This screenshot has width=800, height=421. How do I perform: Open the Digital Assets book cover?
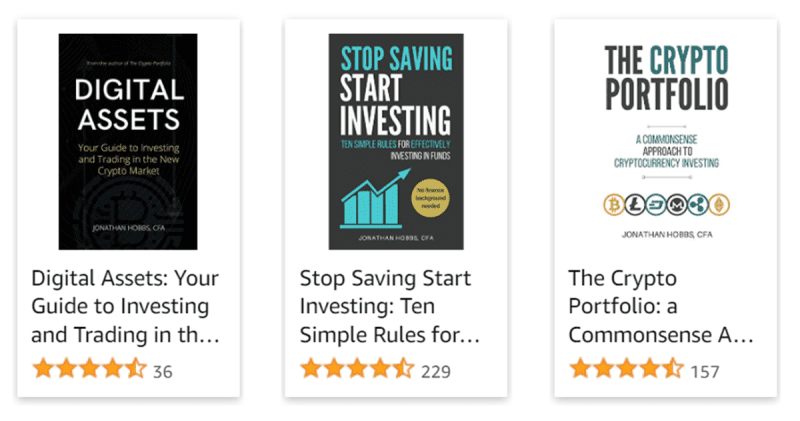click(128, 141)
